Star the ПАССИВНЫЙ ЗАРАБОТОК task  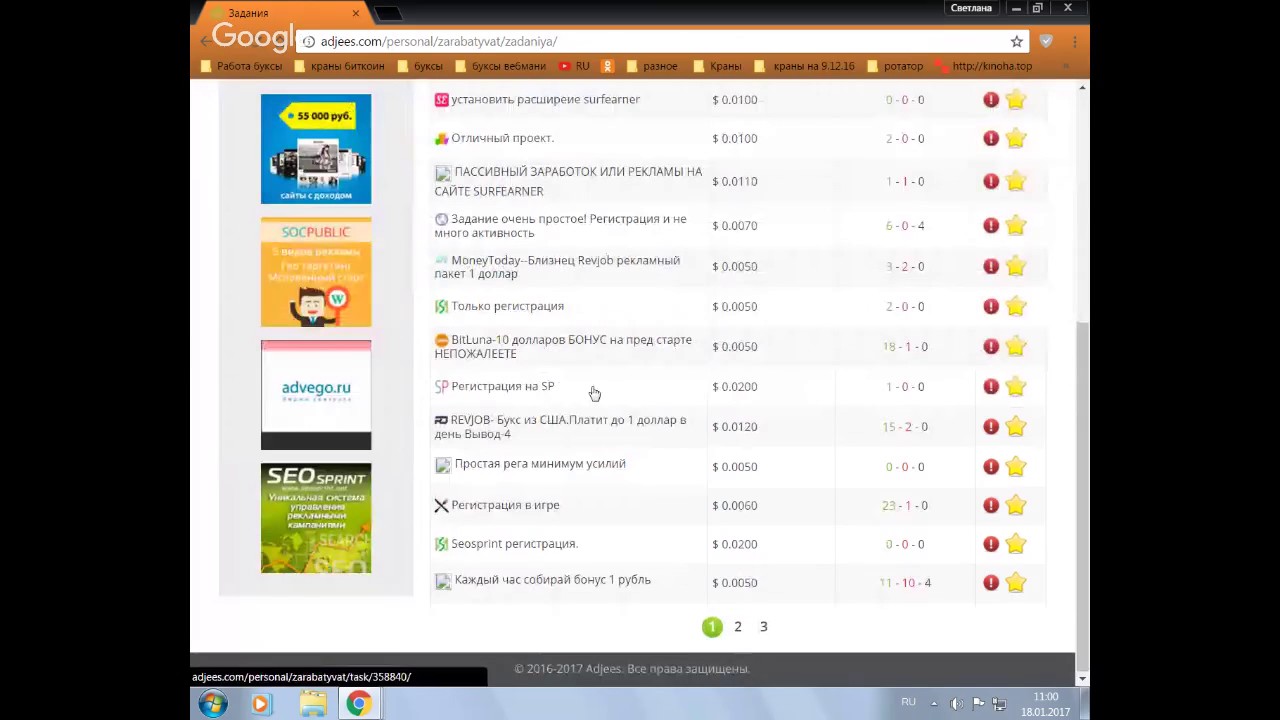[x=1016, y=181]
